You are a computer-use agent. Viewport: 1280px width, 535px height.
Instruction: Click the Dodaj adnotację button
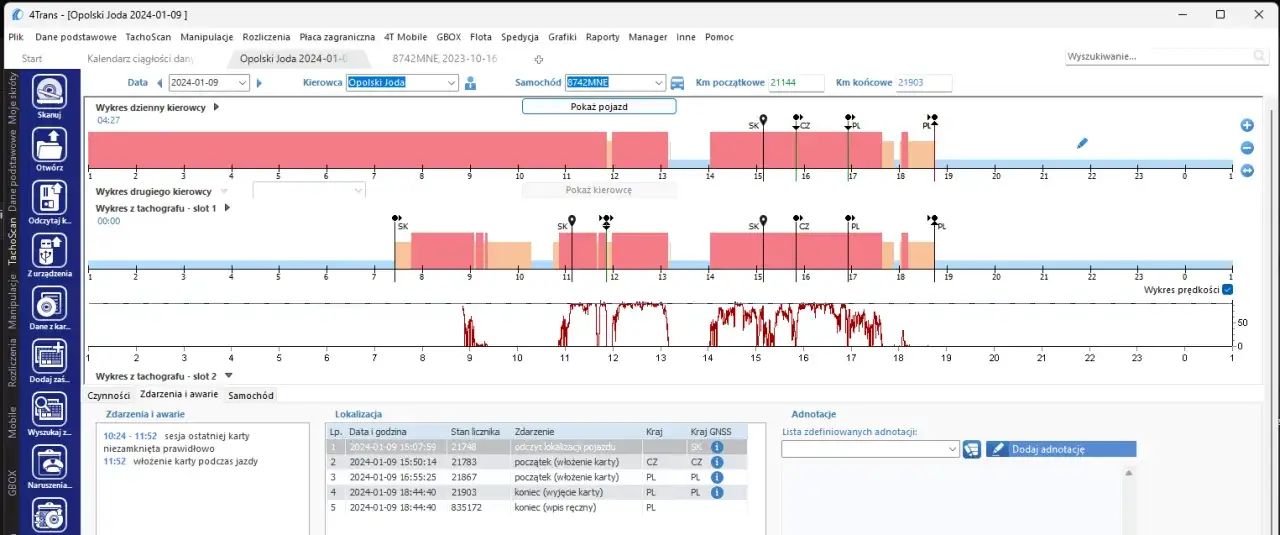[x=1060, y=450]
